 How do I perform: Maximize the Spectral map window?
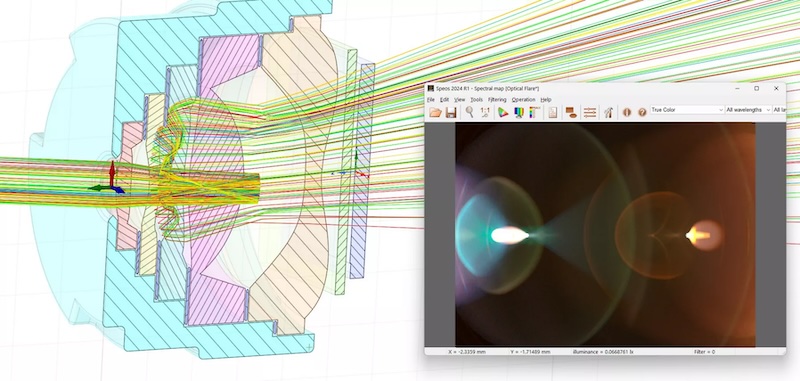tap(757, 88)
